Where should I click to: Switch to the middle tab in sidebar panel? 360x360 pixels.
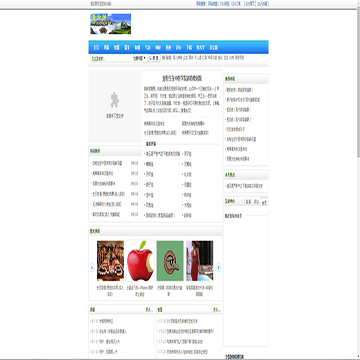pyautogui.click(x=256, y=202)
